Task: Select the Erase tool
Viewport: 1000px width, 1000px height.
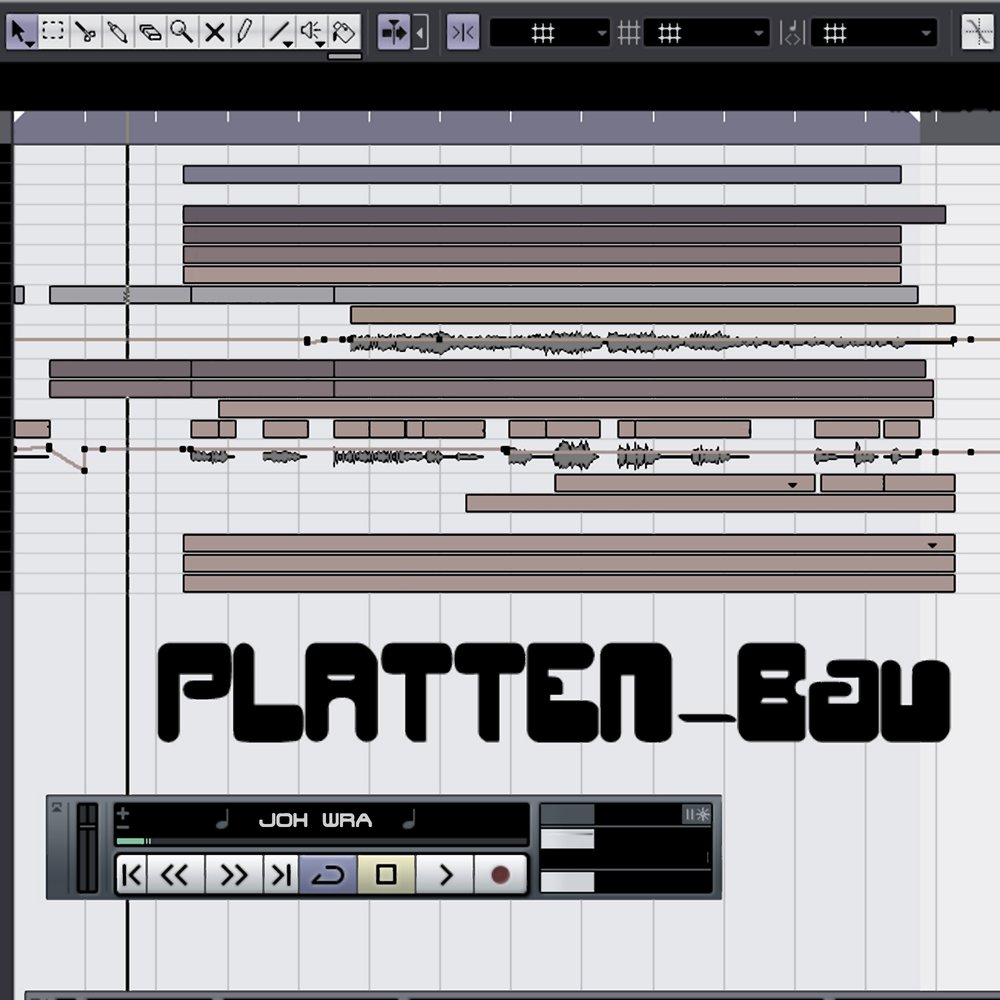Action: pyautogui.click(x=150, y=32)
